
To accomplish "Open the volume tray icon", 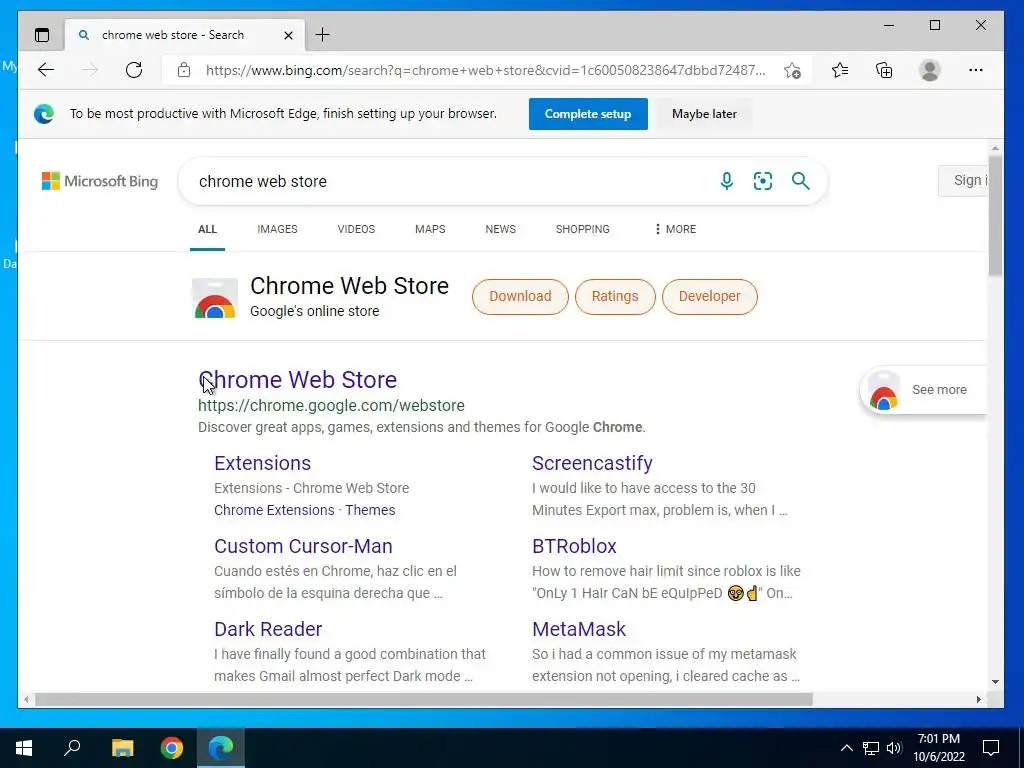I will tap(894, 748).
